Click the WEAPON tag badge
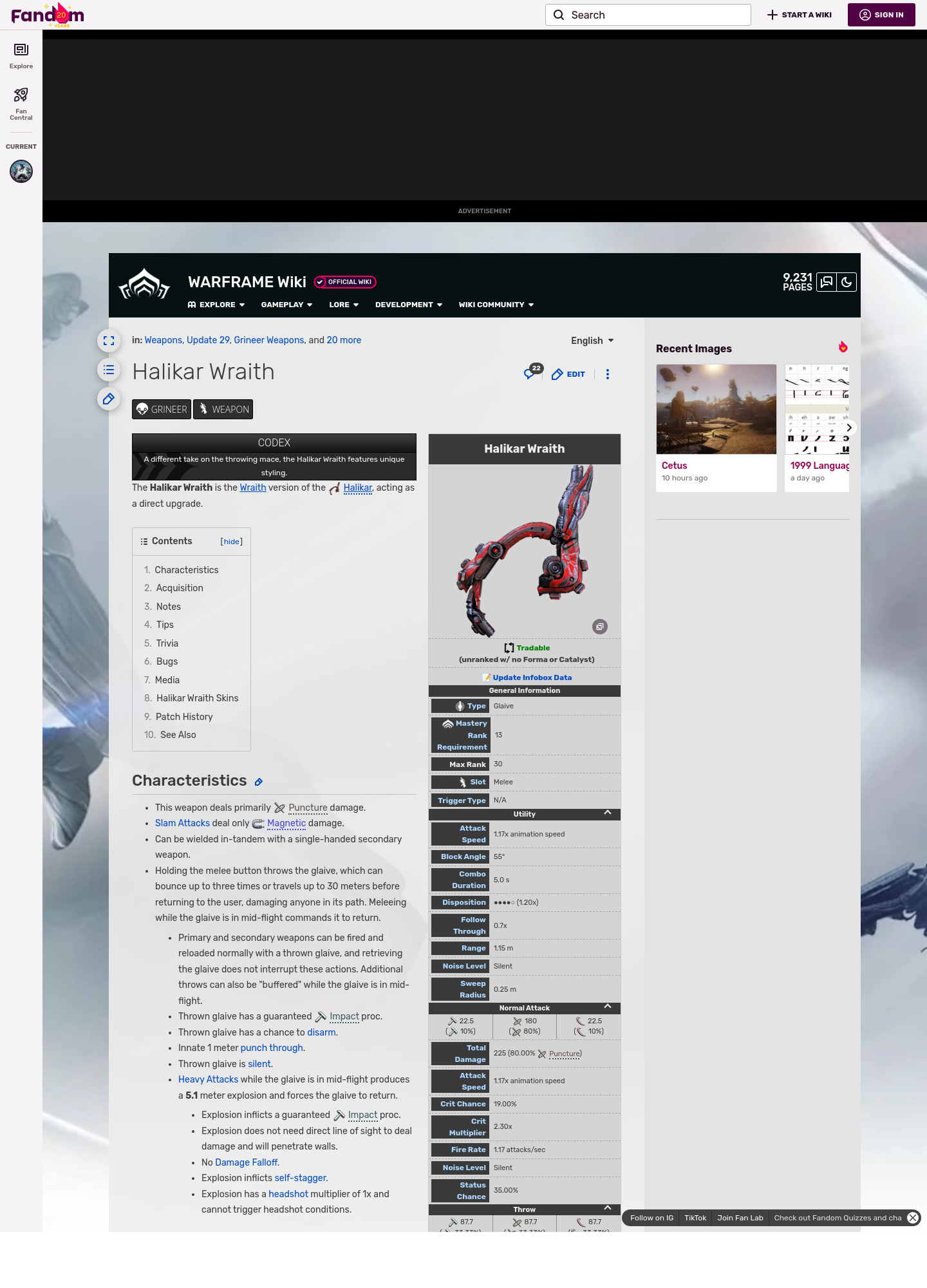The width and height of the screenshot is (927, 1288). point(223,409)
